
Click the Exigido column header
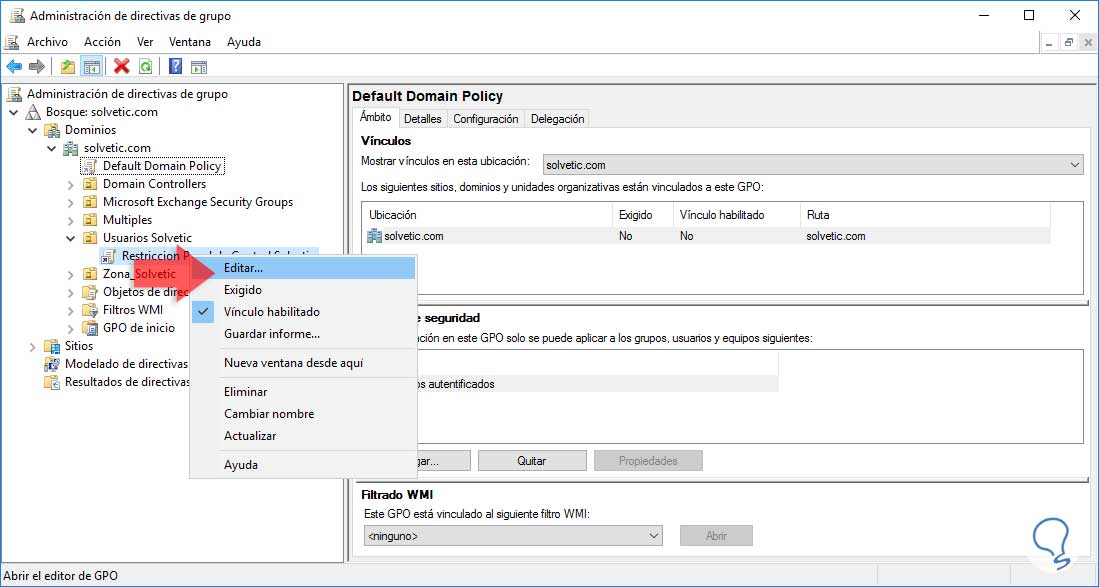[x=643, y=215]
